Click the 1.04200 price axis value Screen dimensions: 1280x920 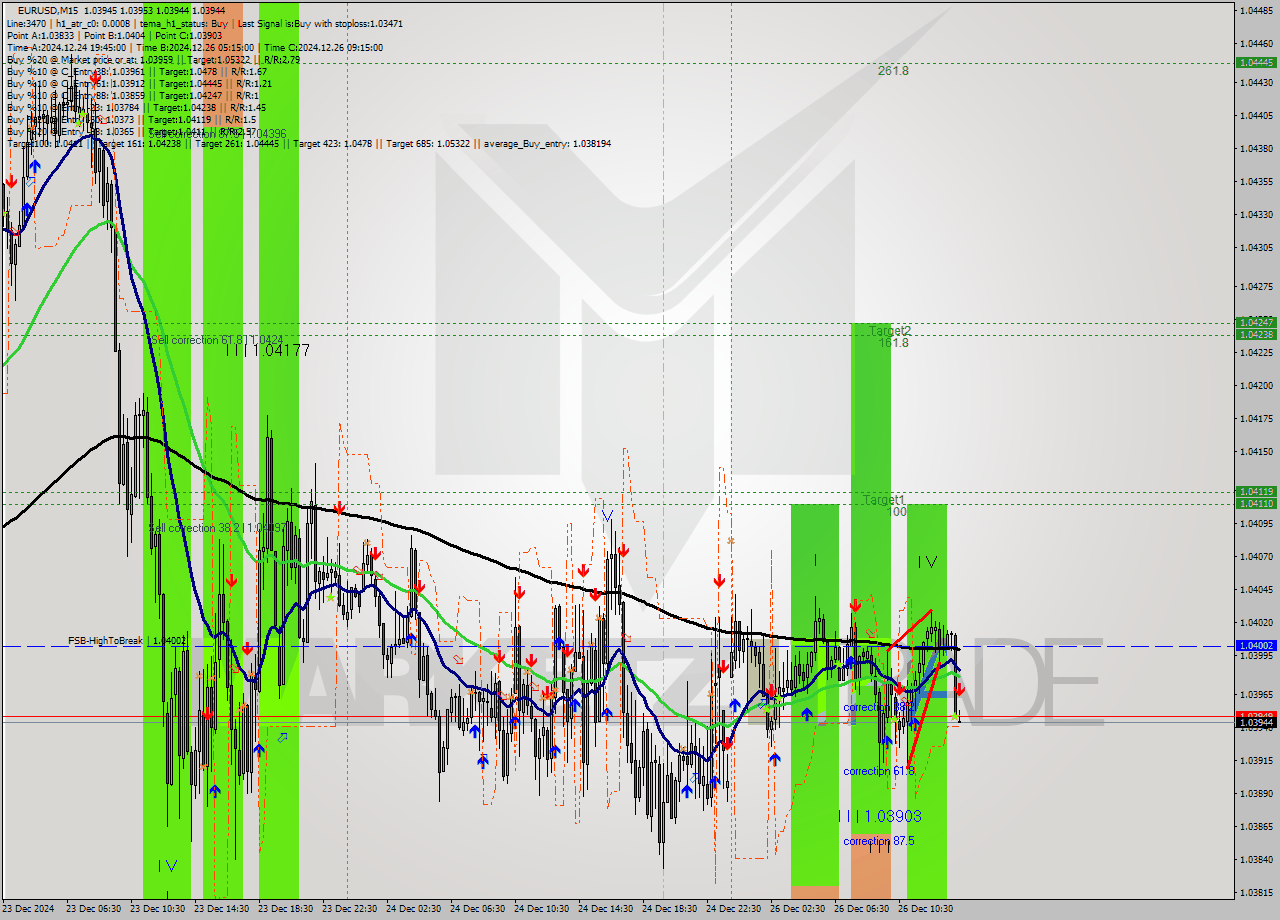click(1256, 385)
